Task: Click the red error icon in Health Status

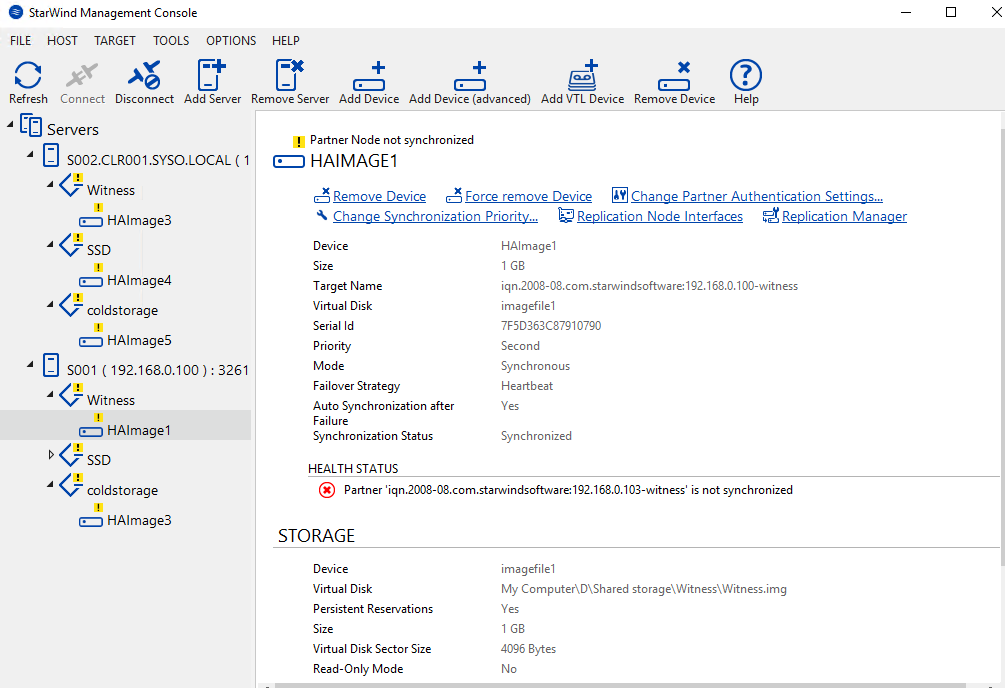Action: (x=327, y=491)
